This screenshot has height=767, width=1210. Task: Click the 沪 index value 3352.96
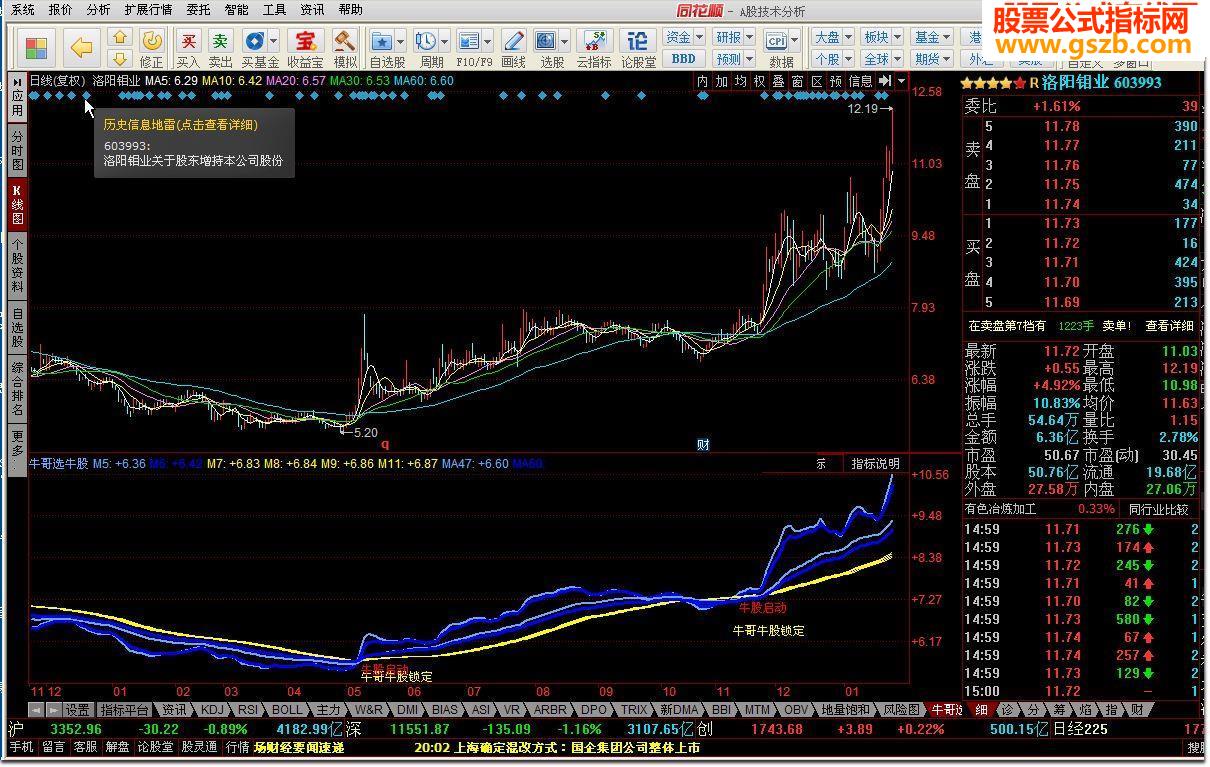tap(76, 729)
